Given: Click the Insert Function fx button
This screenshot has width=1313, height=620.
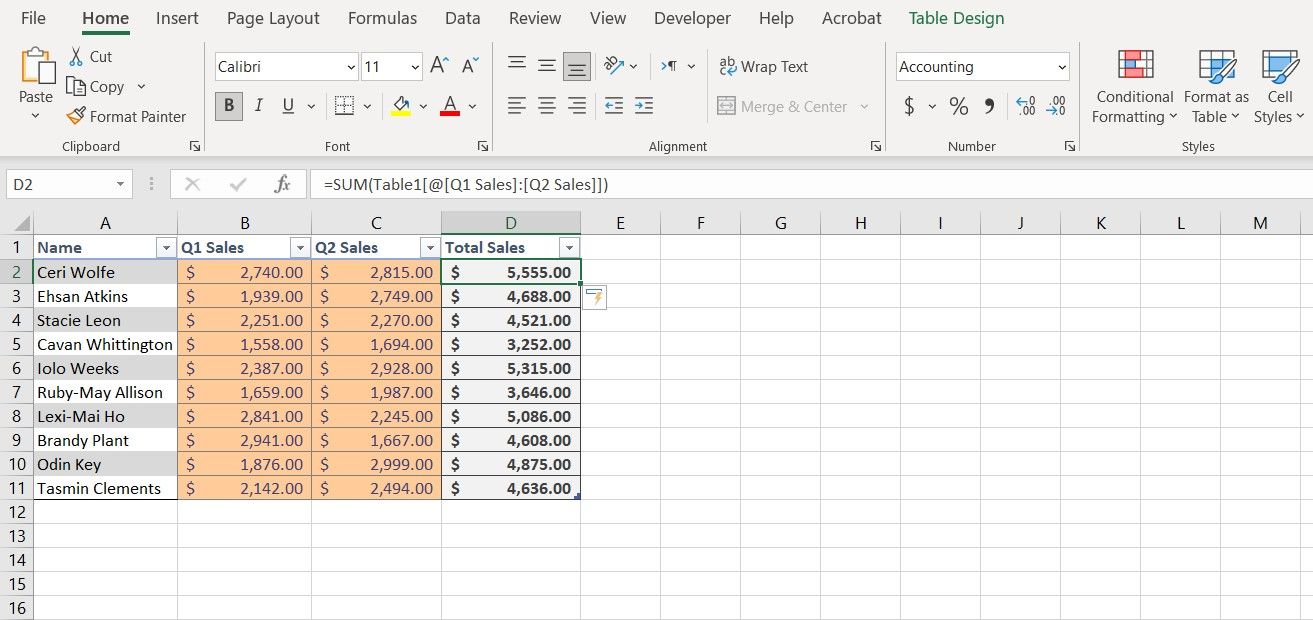Looking at the screenshot, I should 282,183.
